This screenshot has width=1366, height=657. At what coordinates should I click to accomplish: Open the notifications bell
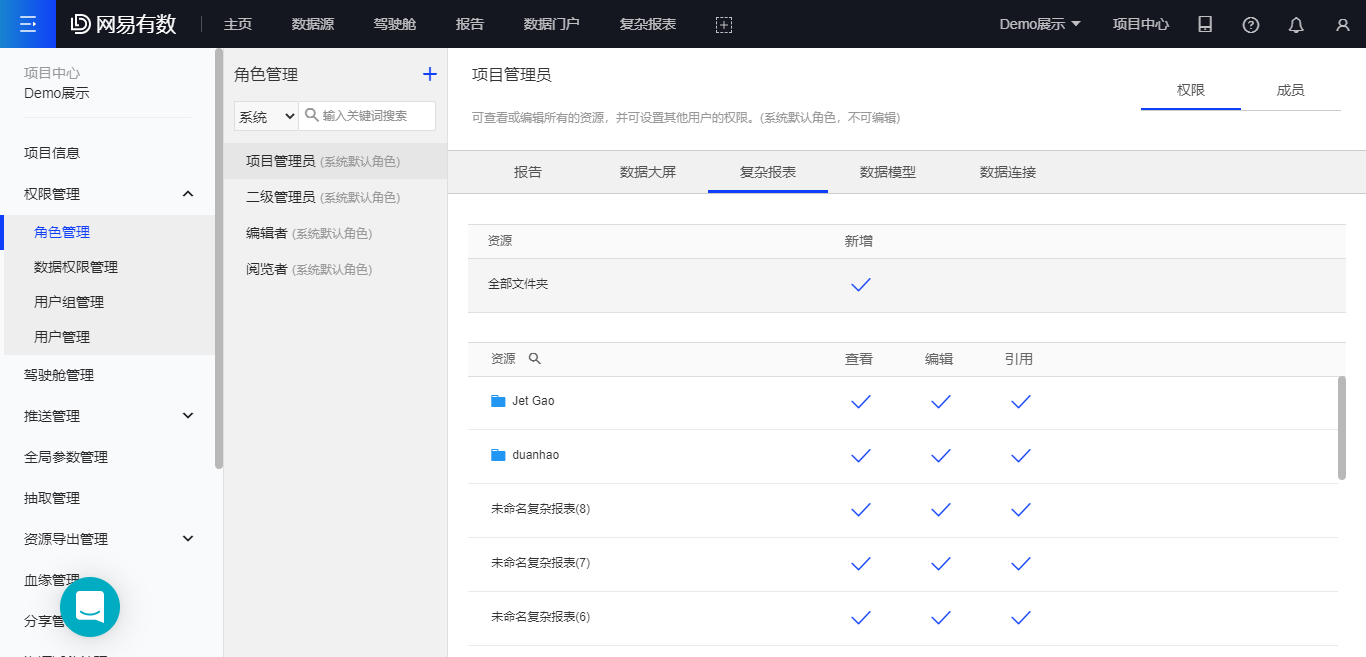1296,25
